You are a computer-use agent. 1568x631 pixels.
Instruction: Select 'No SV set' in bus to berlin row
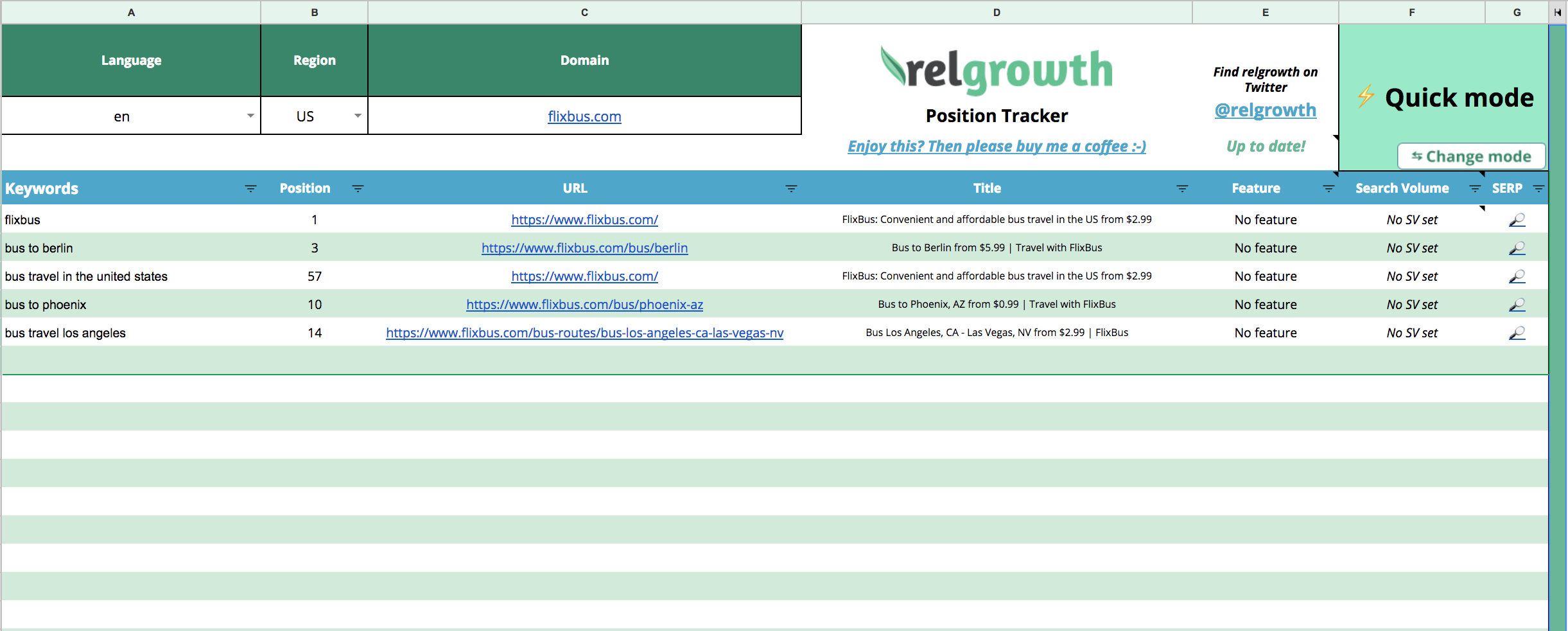click(1412, 248)
